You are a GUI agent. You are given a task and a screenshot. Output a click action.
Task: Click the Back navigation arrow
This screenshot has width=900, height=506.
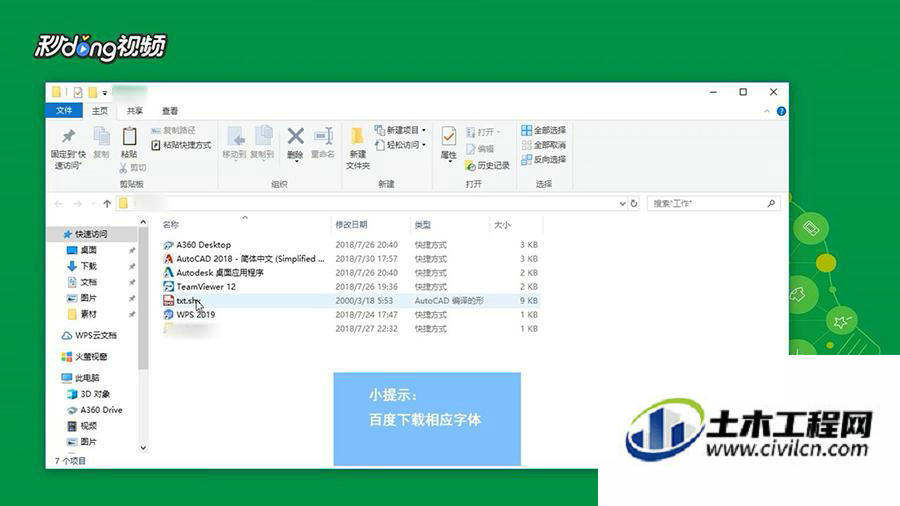pos(59,204)
